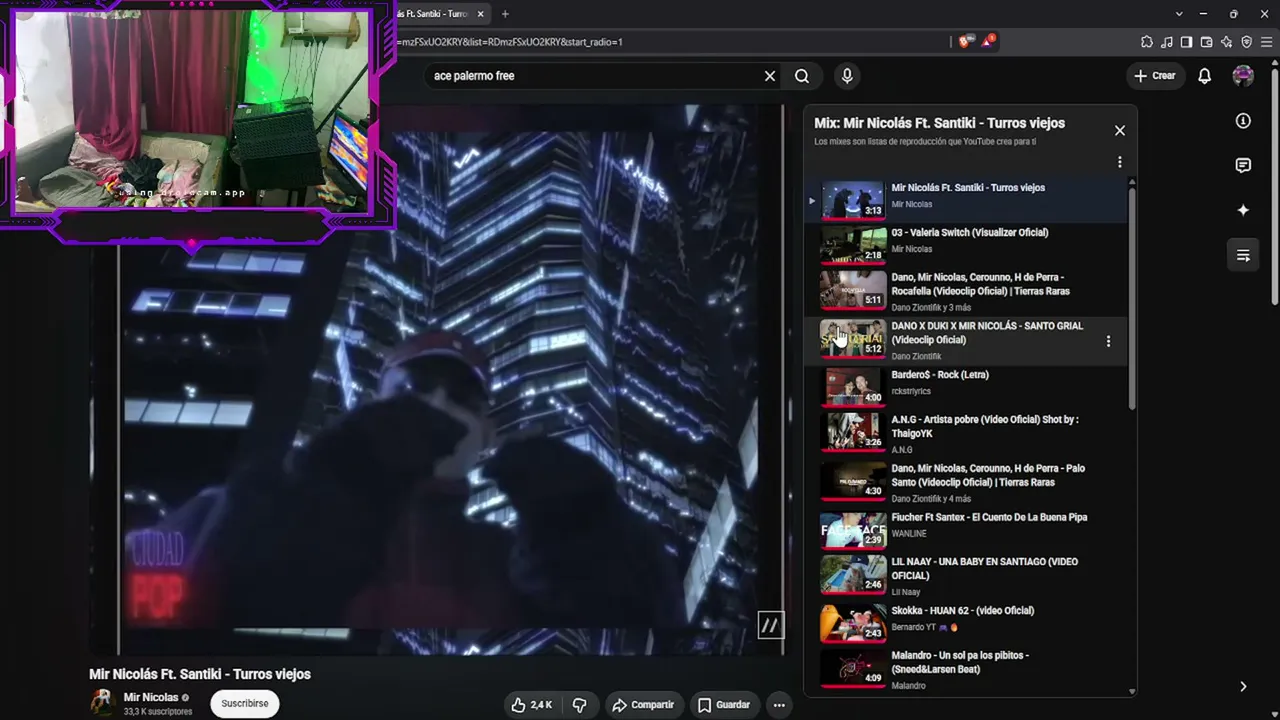Expand the right sidebar chevron at bottom
Image resolution: width=1280 pixels, height=720 pixels.
point(1243,687)
